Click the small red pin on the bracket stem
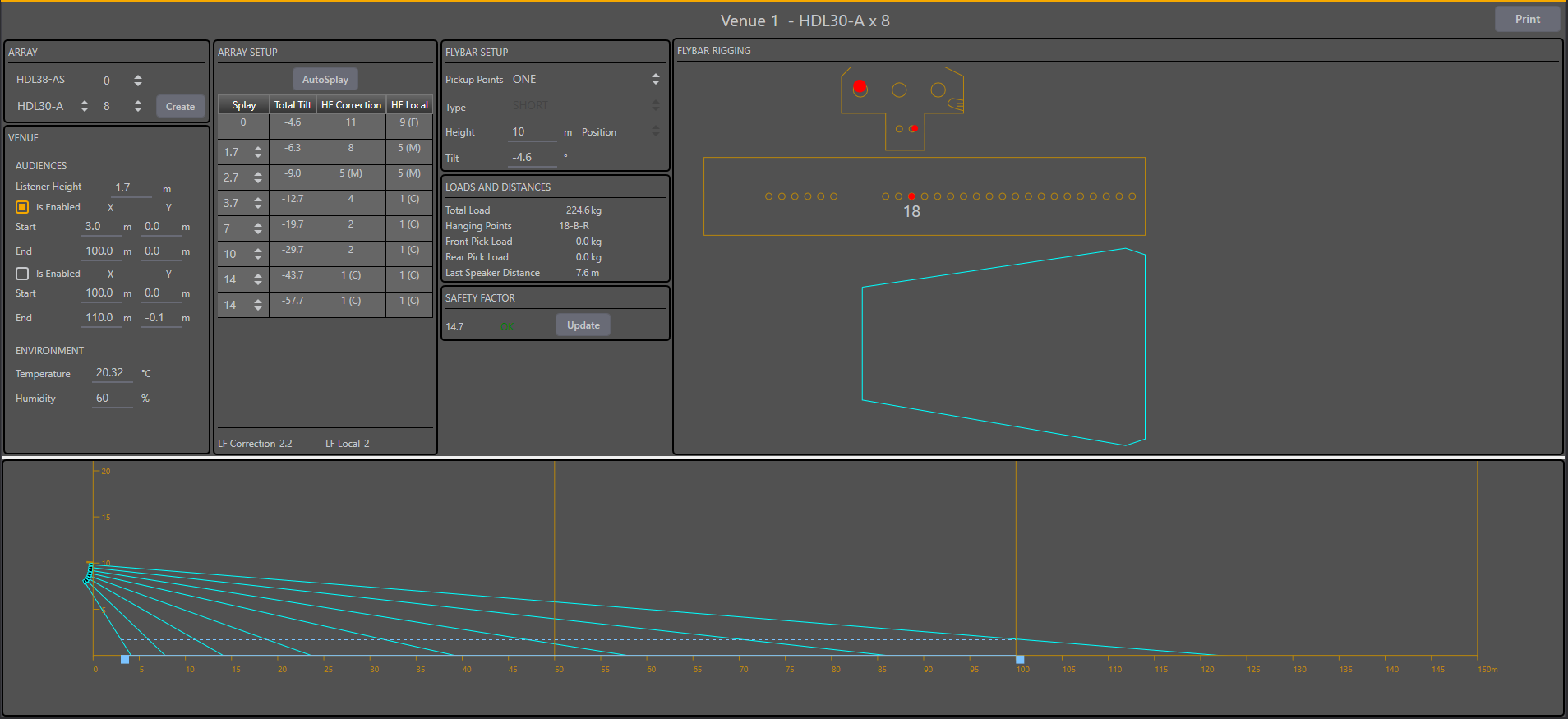 tap(914, 128)
